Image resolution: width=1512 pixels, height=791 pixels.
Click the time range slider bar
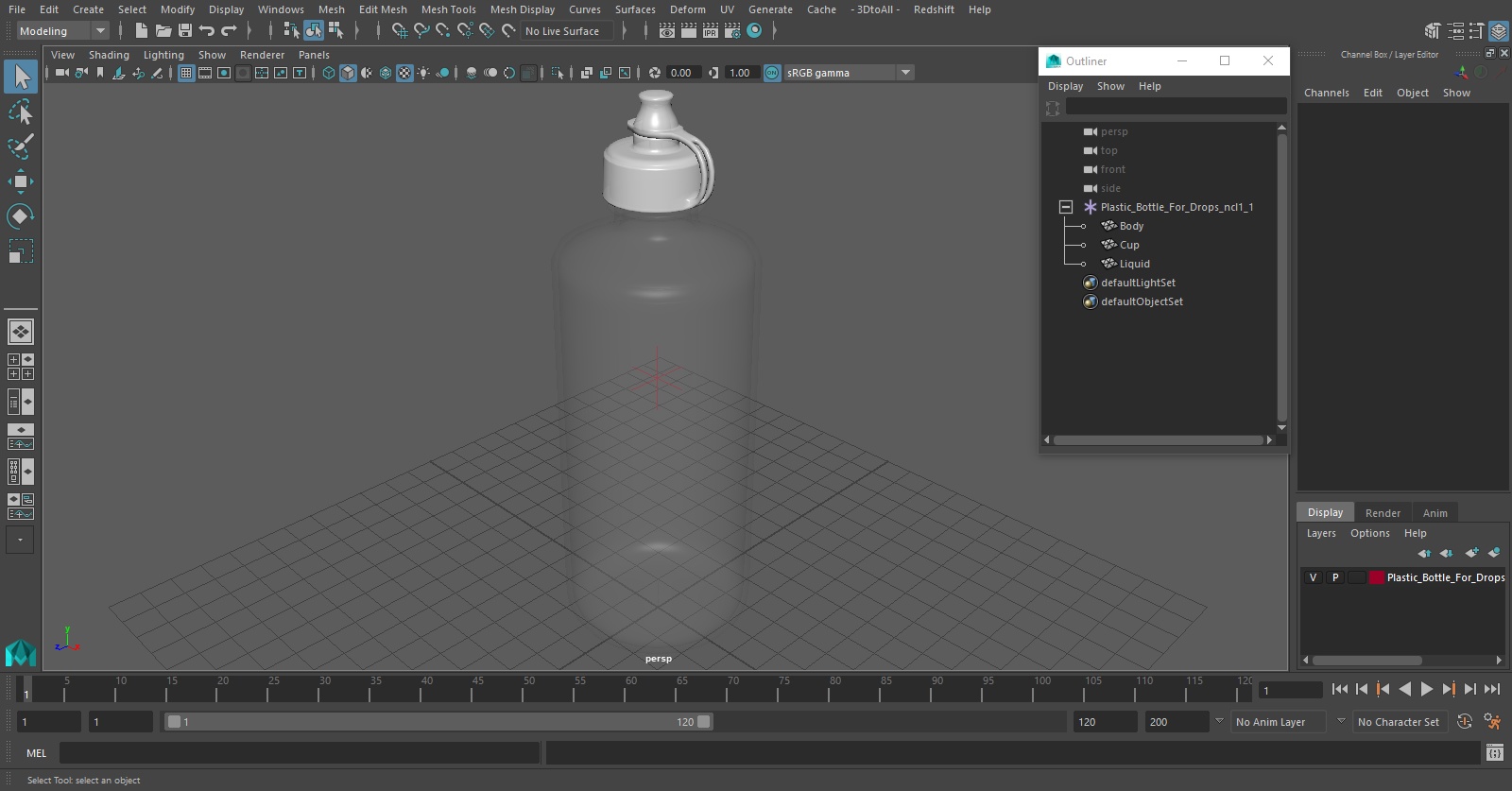439,722
